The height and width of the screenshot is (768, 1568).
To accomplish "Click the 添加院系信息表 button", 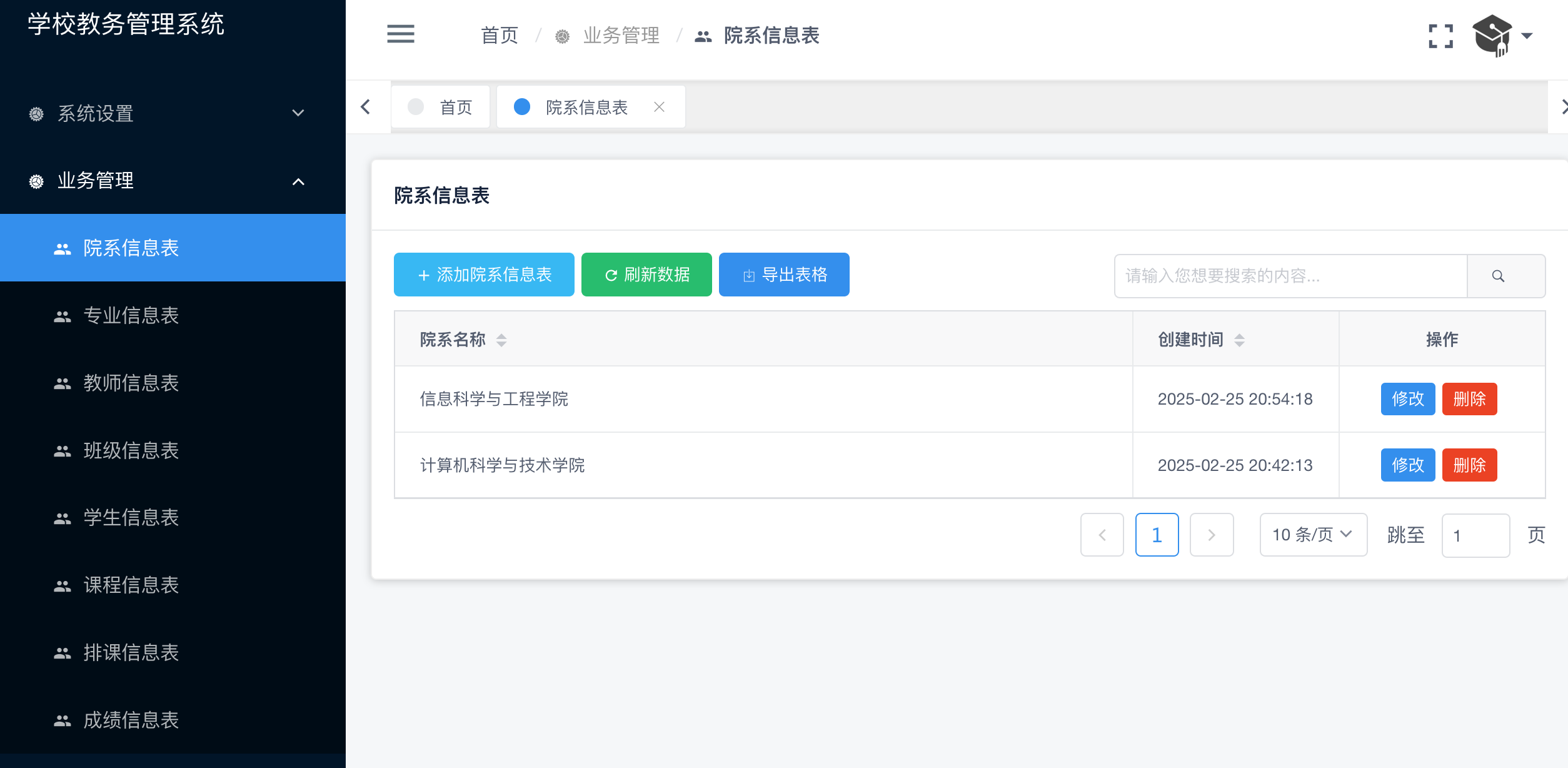I will [x=483, y=275].
